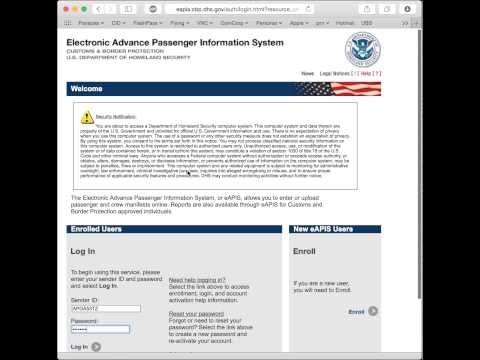The height and width of the screenshot is (360, 480).
Task: Open the ComCorp bookmarks folder
Action: 234,23
